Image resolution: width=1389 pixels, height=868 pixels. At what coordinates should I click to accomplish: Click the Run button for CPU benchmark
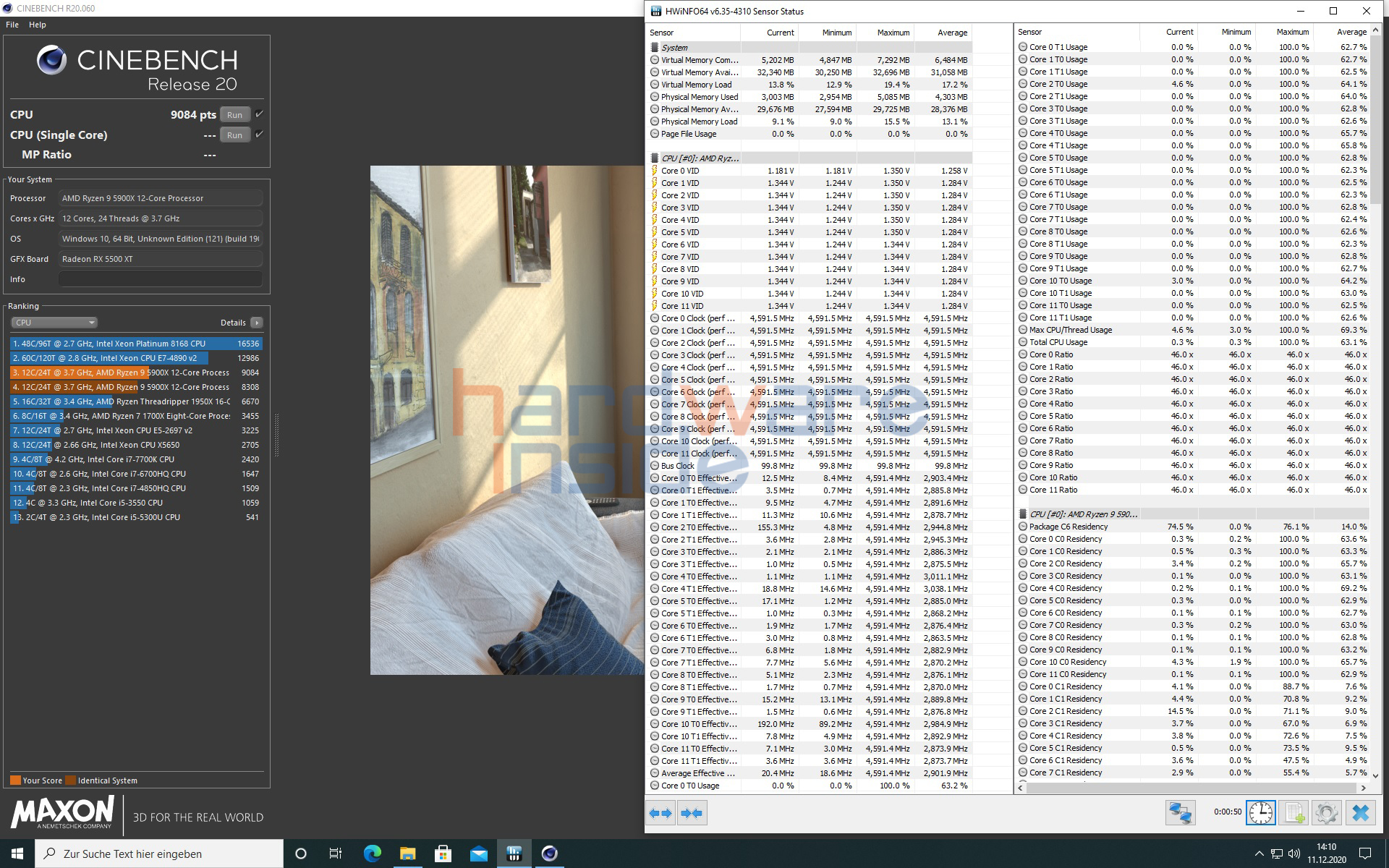pos(233,114)
